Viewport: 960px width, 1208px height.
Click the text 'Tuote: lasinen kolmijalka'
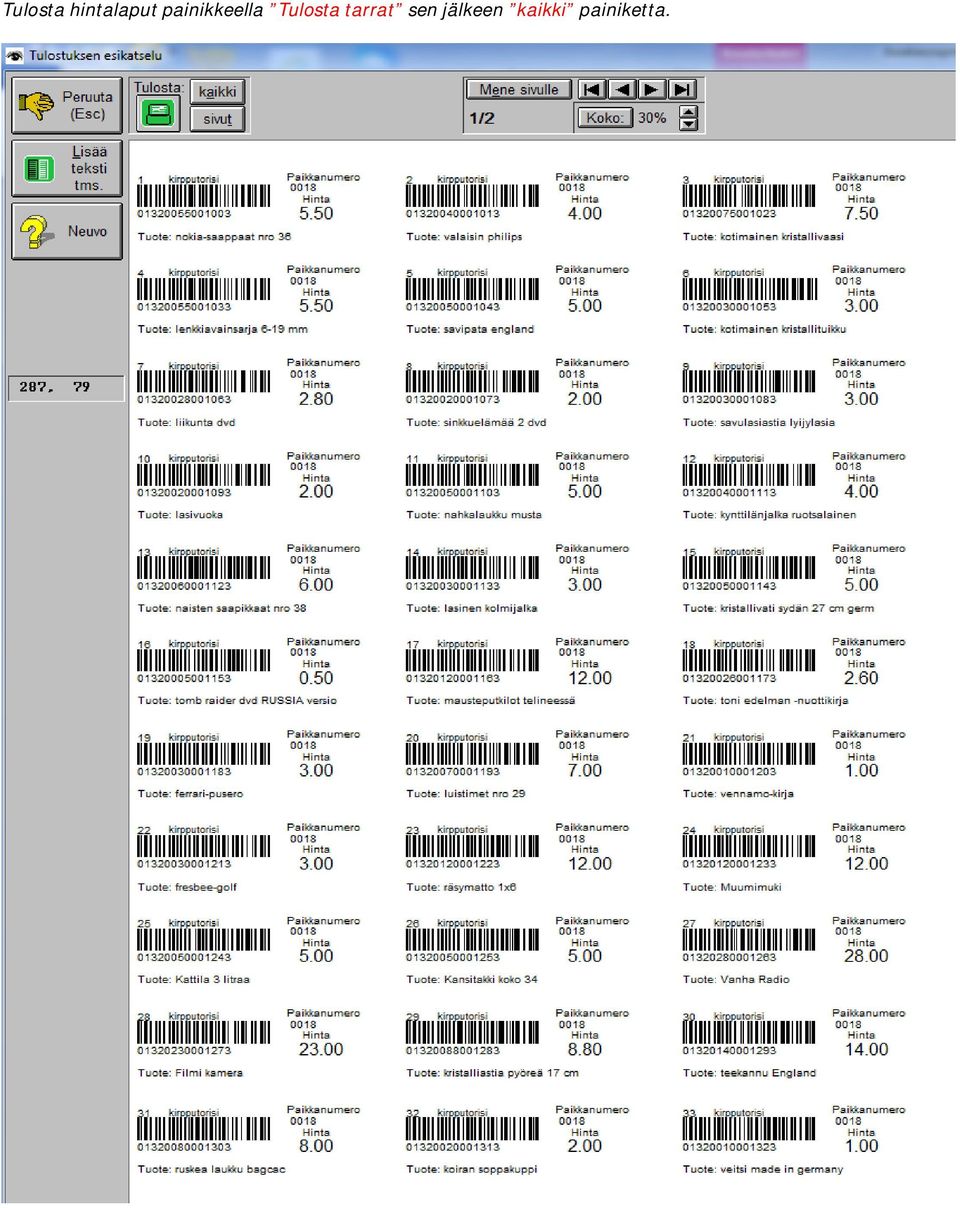click(472, 608)
